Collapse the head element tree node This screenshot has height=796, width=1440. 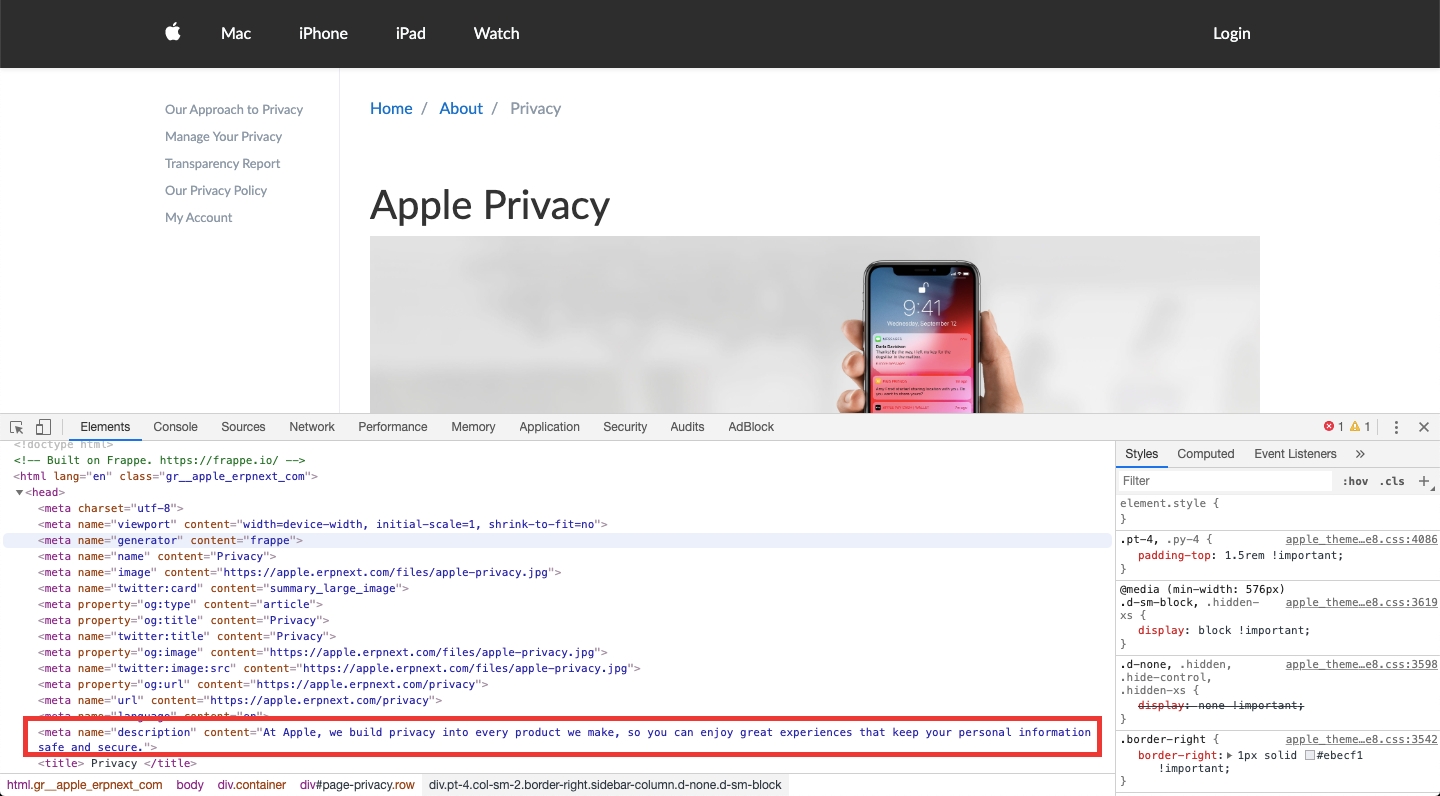tap(19, 492)
